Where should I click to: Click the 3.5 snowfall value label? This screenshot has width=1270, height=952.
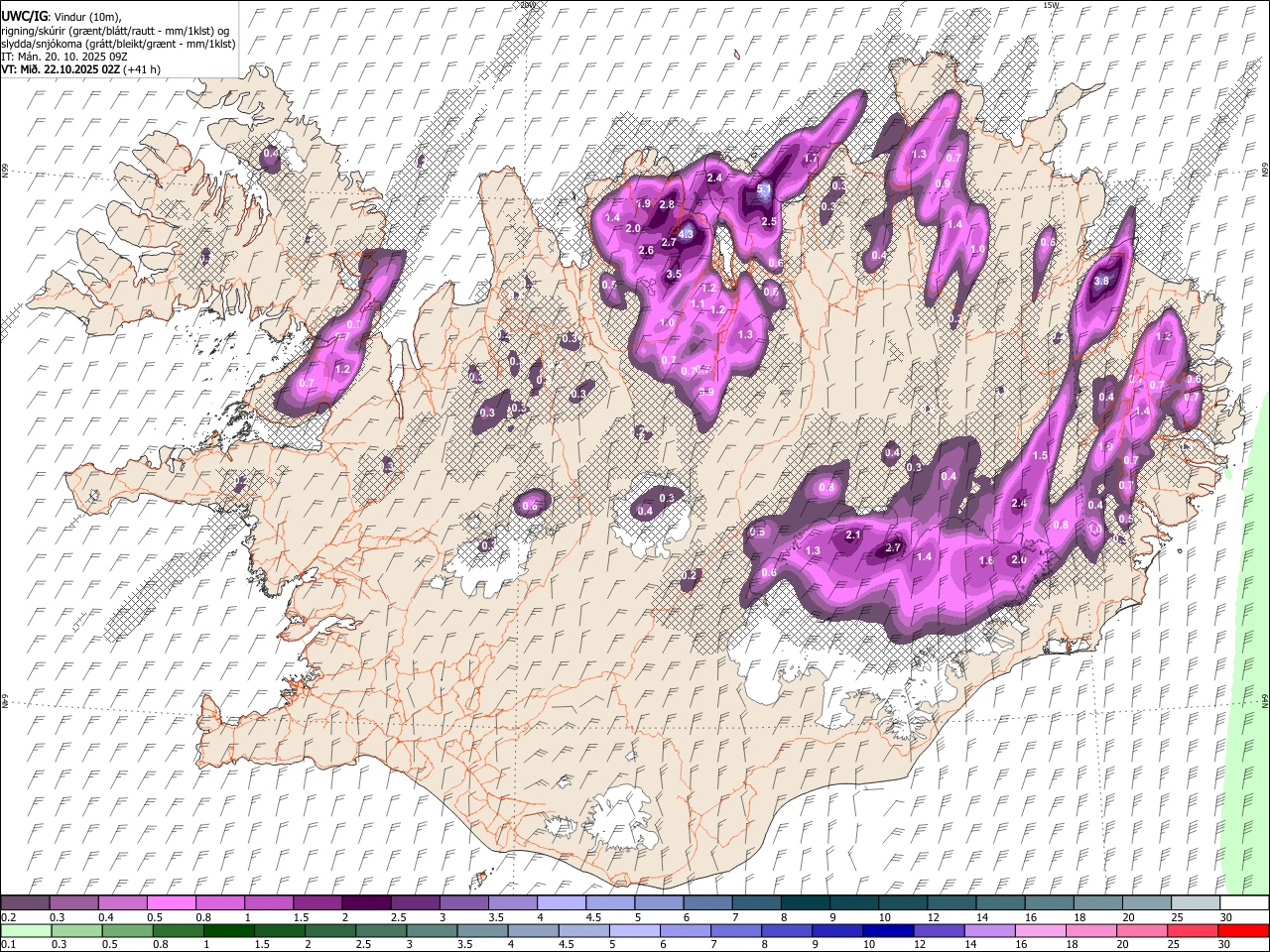tap(674, 275)
